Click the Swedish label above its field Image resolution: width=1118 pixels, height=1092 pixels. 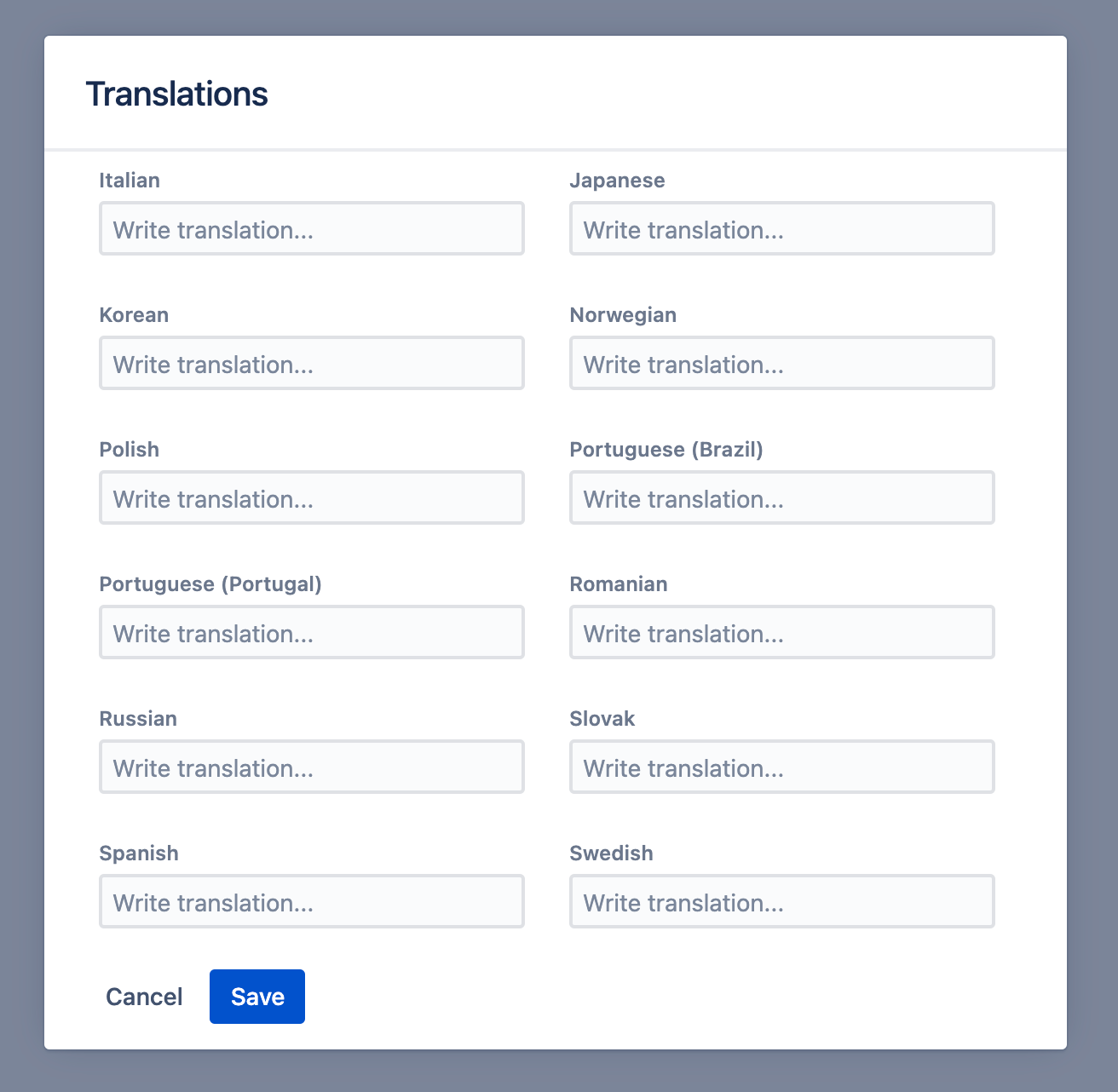[x=612, y=853]
